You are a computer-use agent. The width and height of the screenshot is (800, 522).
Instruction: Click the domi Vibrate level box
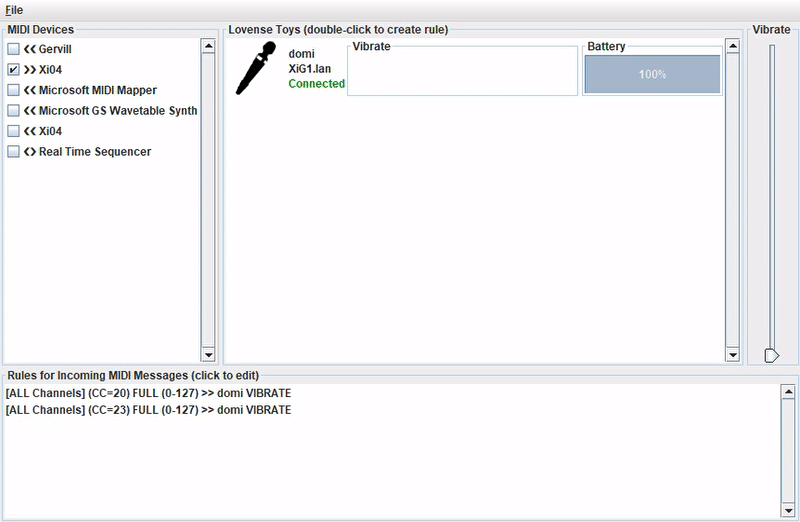coord(462,73)
